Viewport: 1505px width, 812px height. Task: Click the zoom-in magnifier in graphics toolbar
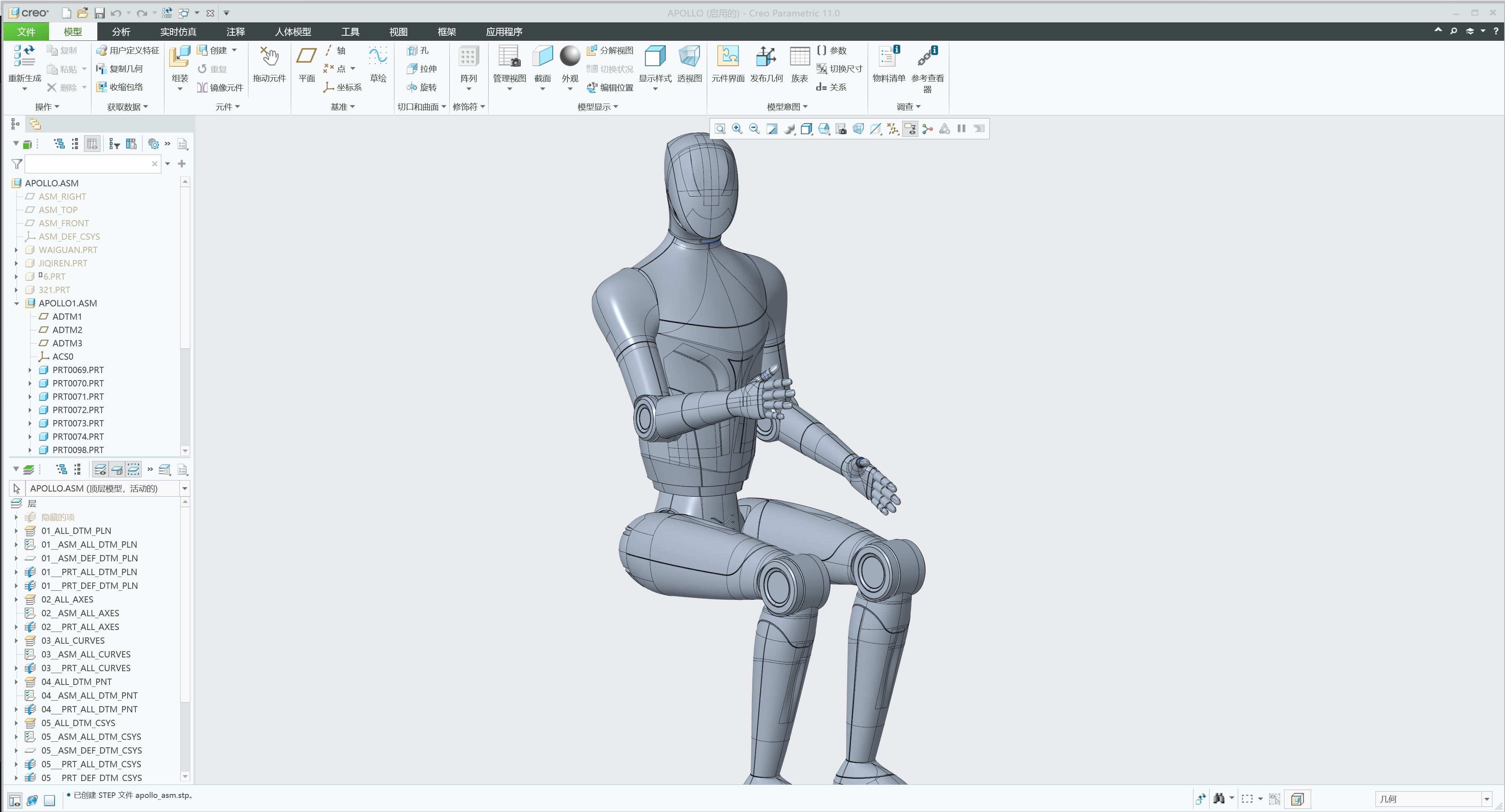(x=737, y=129)
